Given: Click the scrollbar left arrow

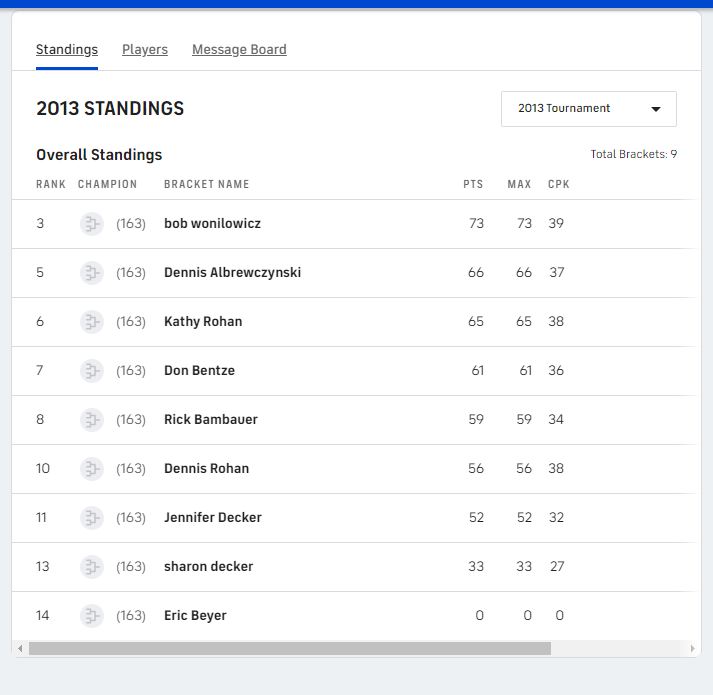Looking at the screenshot, I should 20,649.
